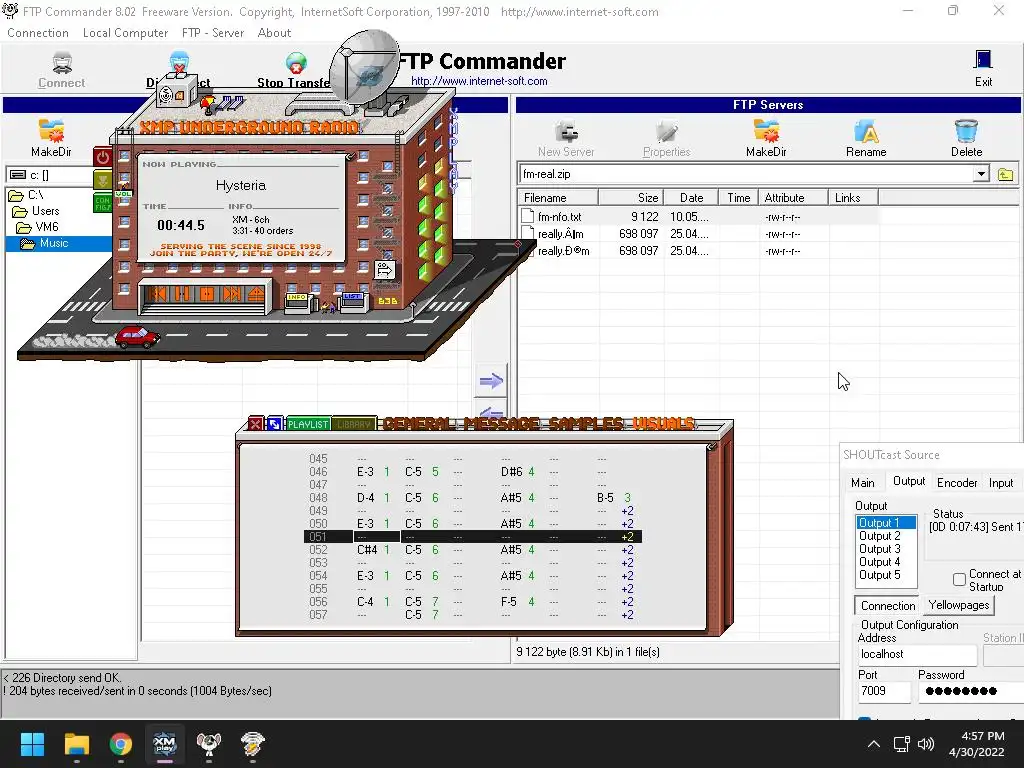Open Chrome from taskbar
The image size is (1024, 768).
(x=121, y=744)
